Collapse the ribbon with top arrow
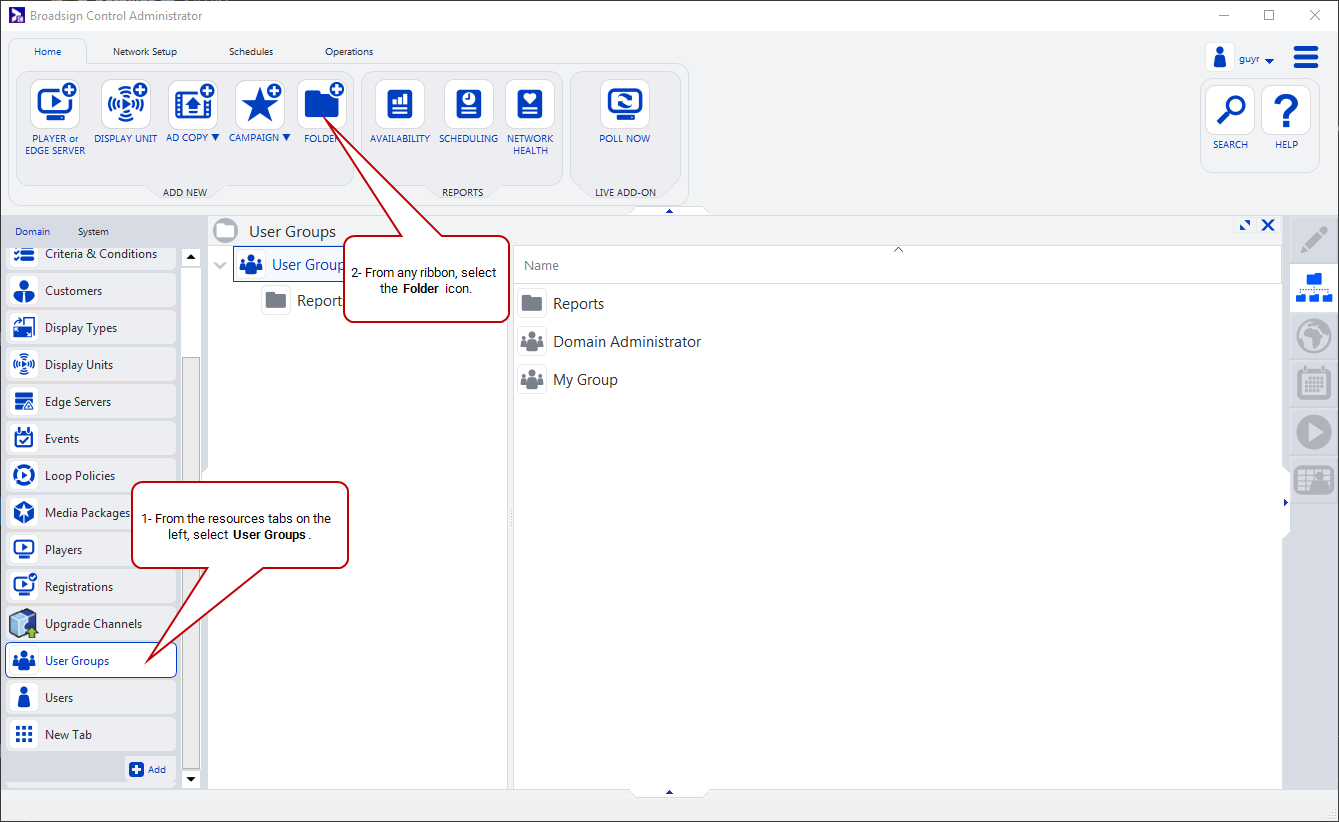The image size is (1339, 822). (669, 211)
